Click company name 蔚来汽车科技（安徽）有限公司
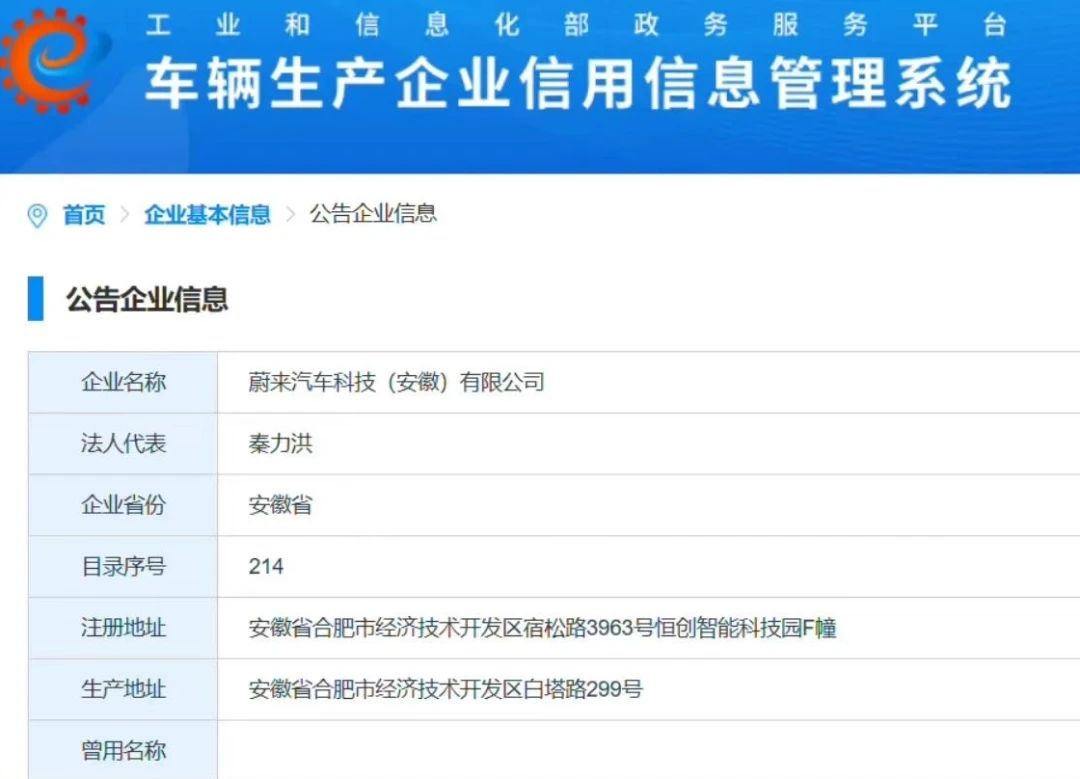Image resolution: width=1080 pixels, height=779 pixels. (396, 382)
